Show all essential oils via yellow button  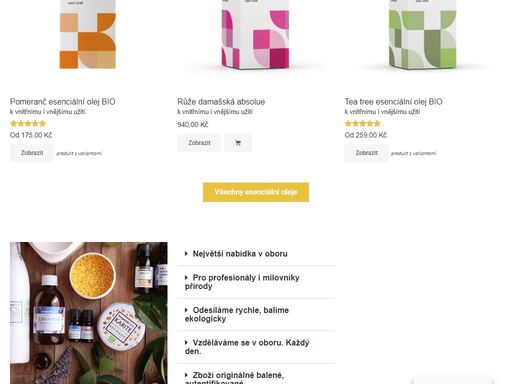click(x=256, y=192)
